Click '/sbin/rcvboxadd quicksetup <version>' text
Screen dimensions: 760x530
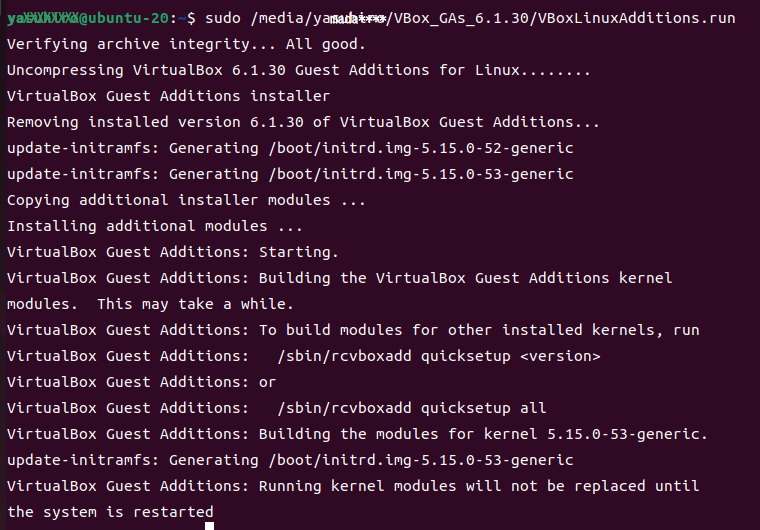pyautogui.click(x=439, y=356)
